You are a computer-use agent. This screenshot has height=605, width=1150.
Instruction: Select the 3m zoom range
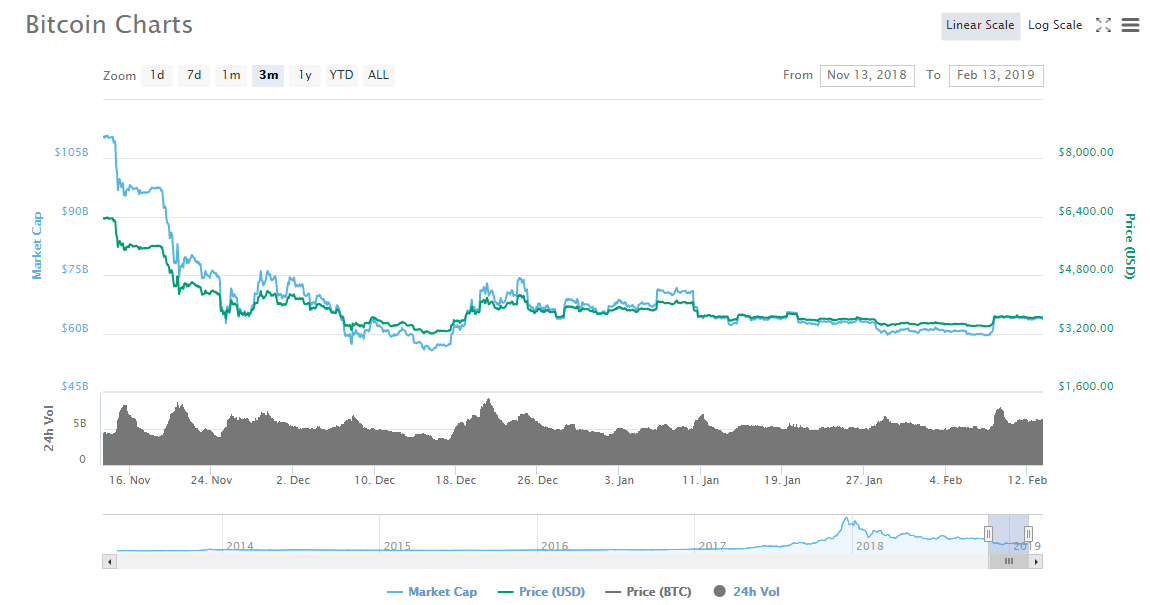tap(268, 75)
